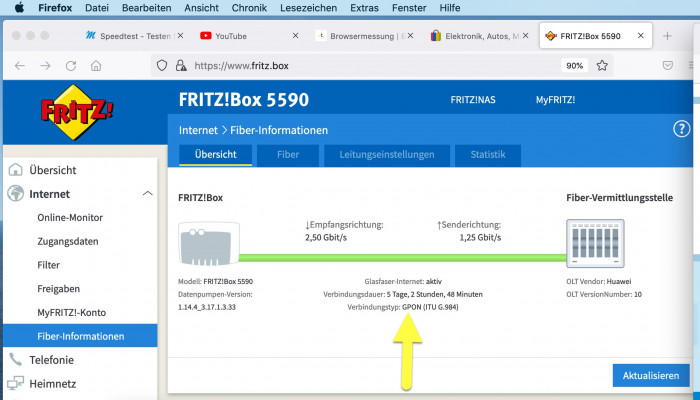This screenshot has width=700, height=400.
Task: Click the Heimnetz computer icon
Action: 16,382
